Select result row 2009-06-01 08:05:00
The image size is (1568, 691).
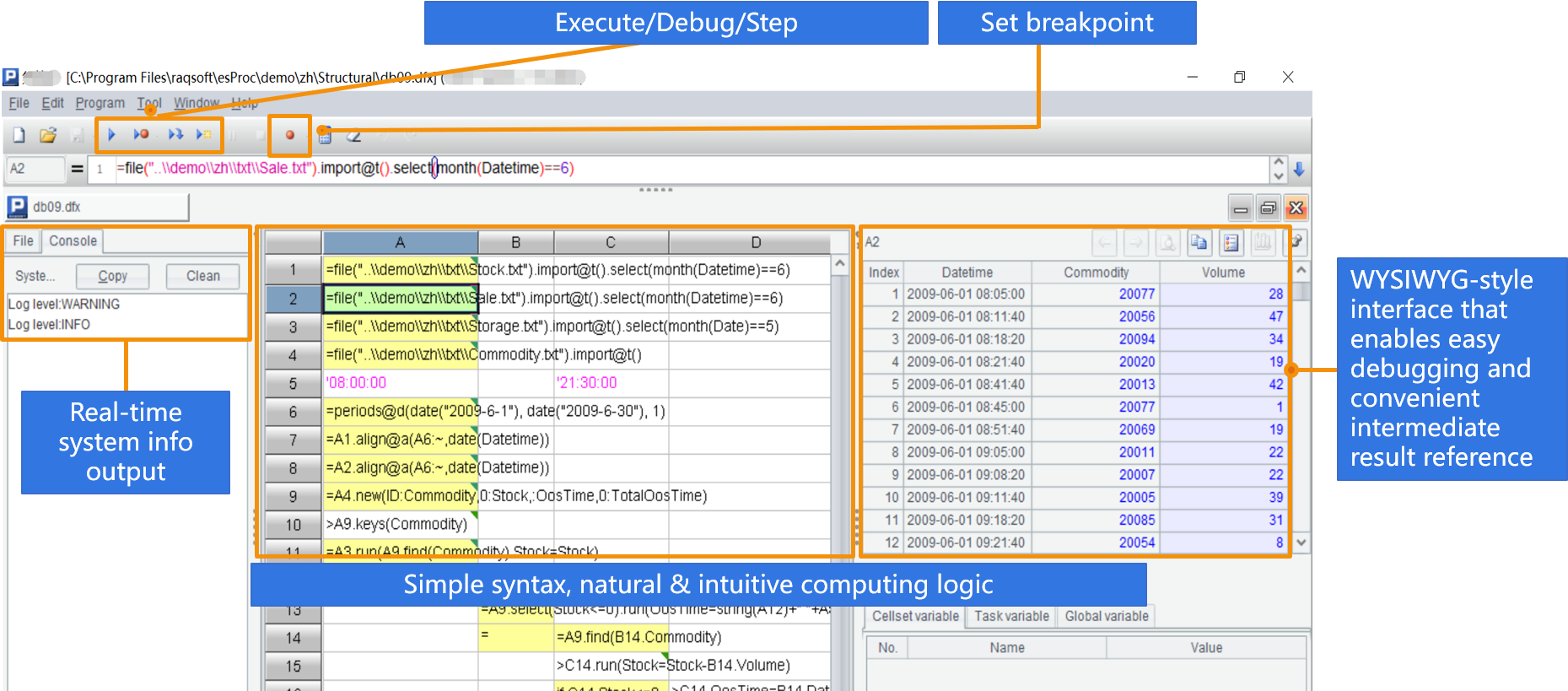click(1075, 294)
